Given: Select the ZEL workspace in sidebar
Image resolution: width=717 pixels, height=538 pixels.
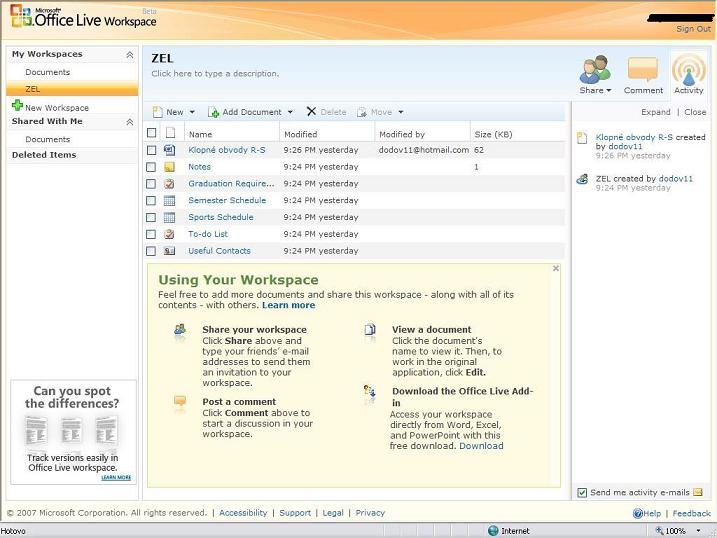Looking at the screenshot, I should (x=34, y=89).
